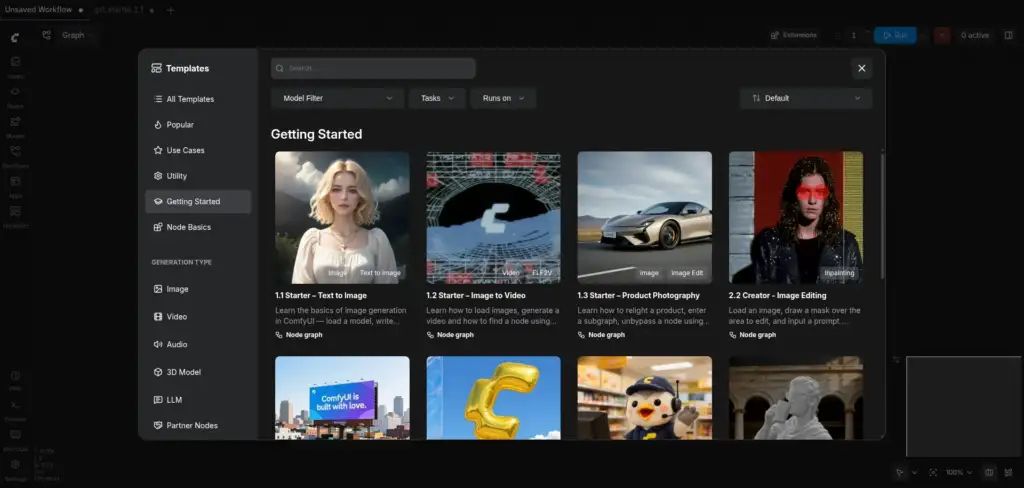
Task: Choose the 3D Model generation type
Action: [x=198, y=372]
